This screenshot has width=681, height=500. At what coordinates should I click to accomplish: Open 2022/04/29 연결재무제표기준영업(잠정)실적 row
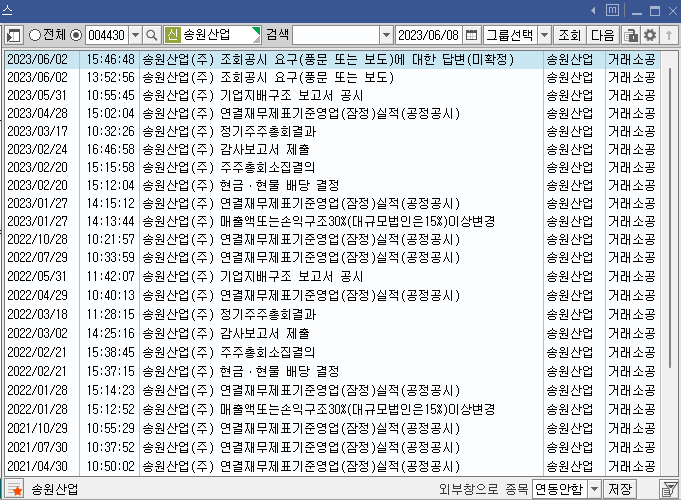click(x=332, y=295)
